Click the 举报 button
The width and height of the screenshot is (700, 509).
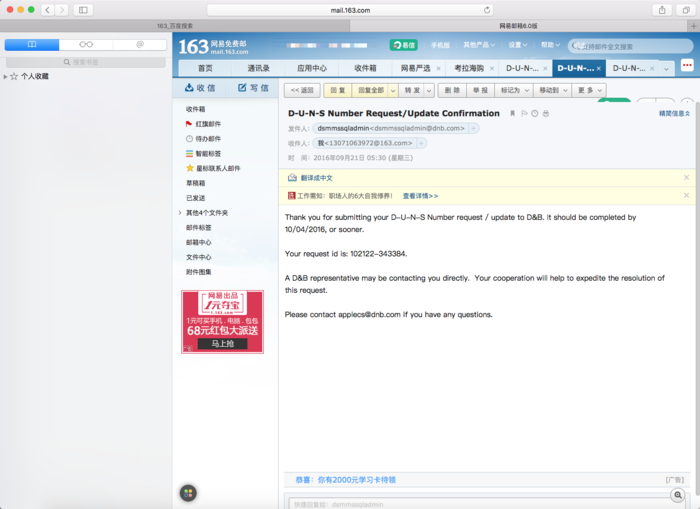tap(480, 90)
